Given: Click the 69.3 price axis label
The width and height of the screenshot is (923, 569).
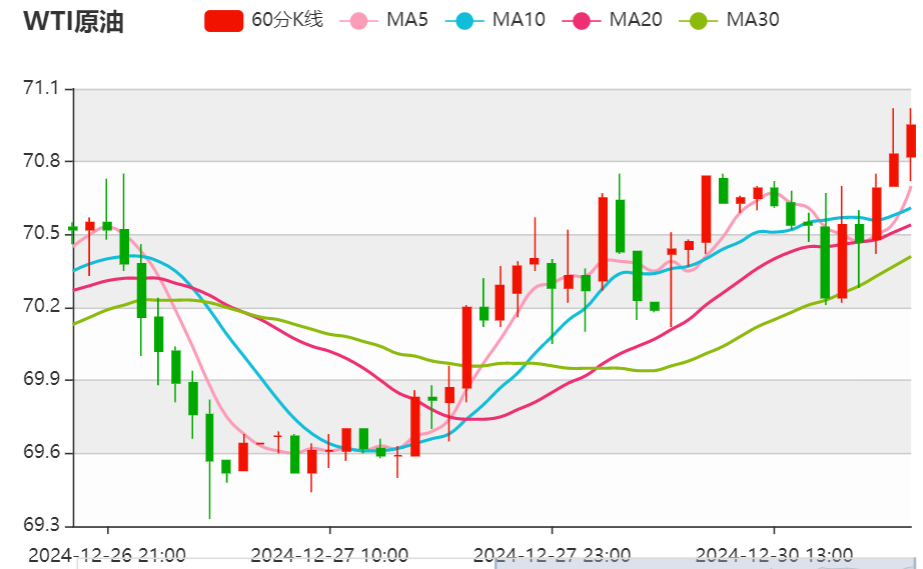Looking at the screenshot, I should pyautogui.click(x=42, y=526).
